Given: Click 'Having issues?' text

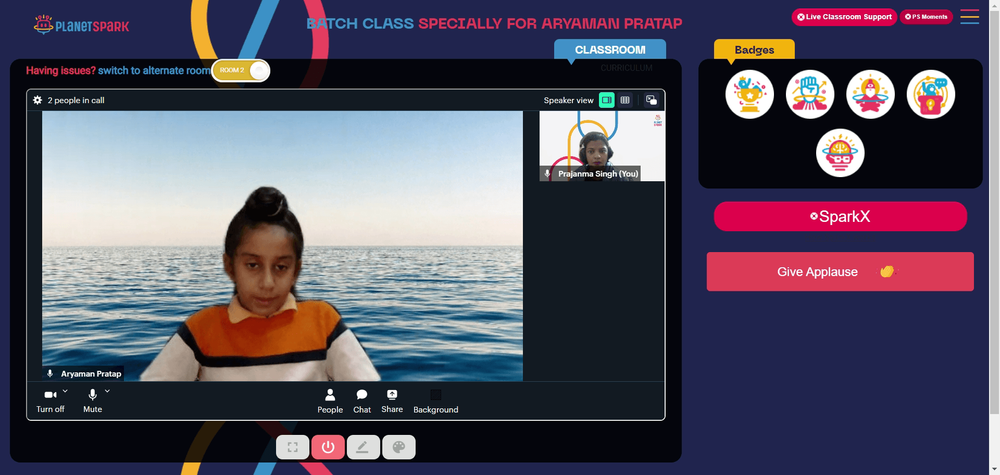Looking at the screenshot, I should [61, 71].
